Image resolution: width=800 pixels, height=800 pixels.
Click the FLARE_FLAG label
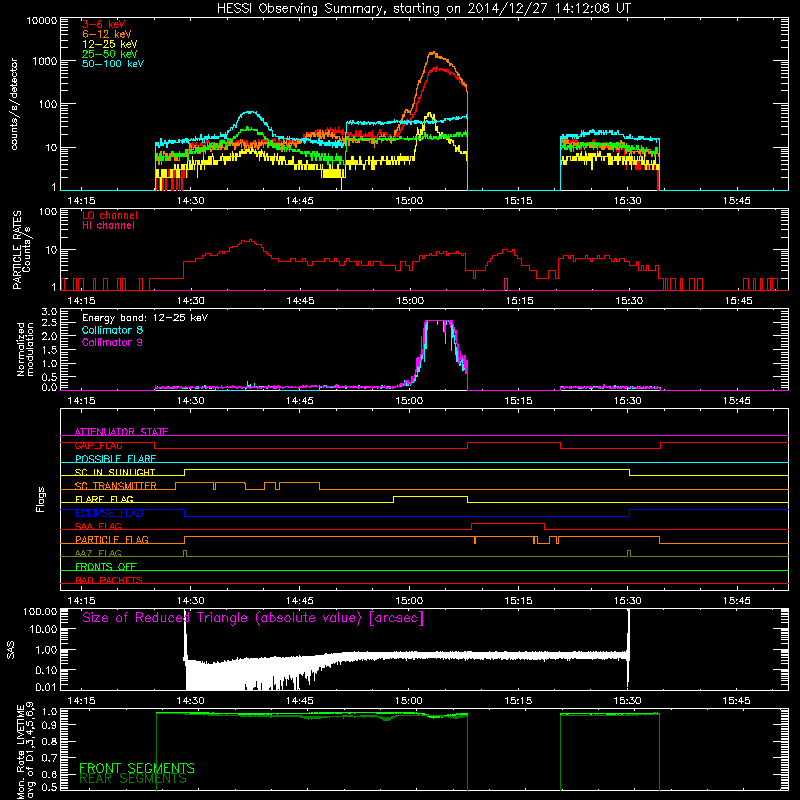tap(104, 499)
